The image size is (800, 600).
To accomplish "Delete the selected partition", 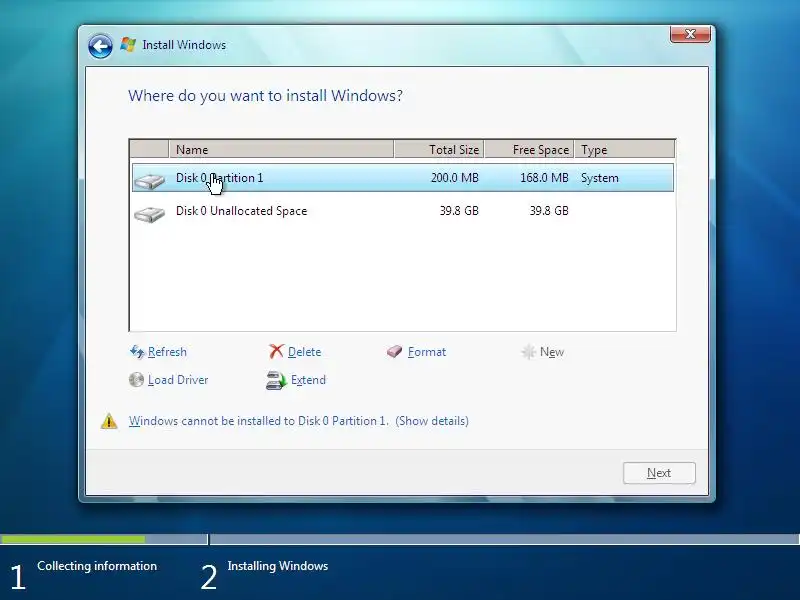I will click(305, 352).
